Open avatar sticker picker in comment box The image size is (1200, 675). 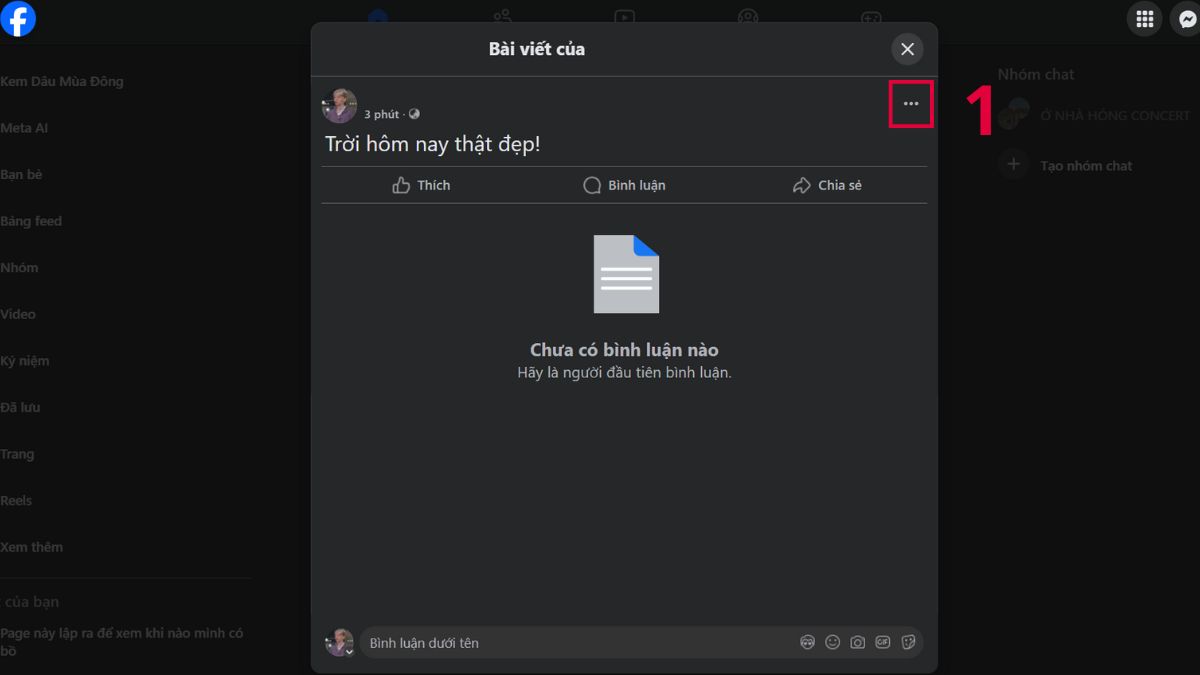tap(808, 643)
